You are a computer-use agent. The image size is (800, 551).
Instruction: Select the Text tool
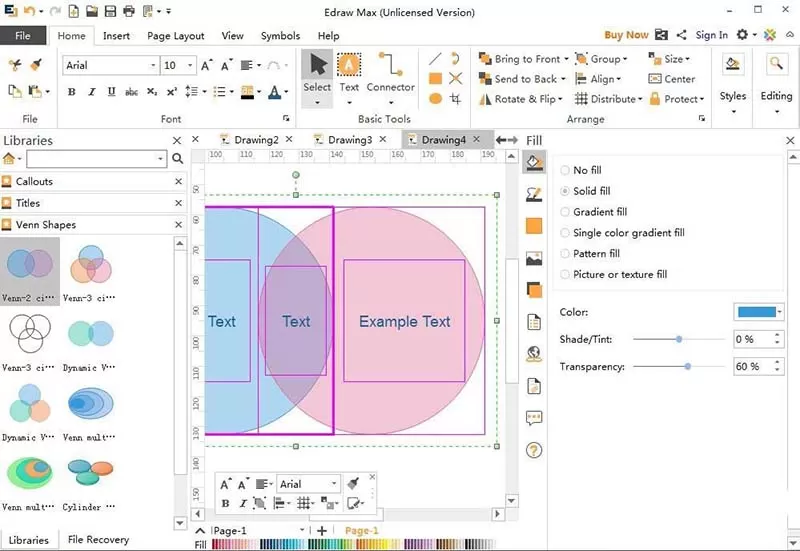point(349,78)
